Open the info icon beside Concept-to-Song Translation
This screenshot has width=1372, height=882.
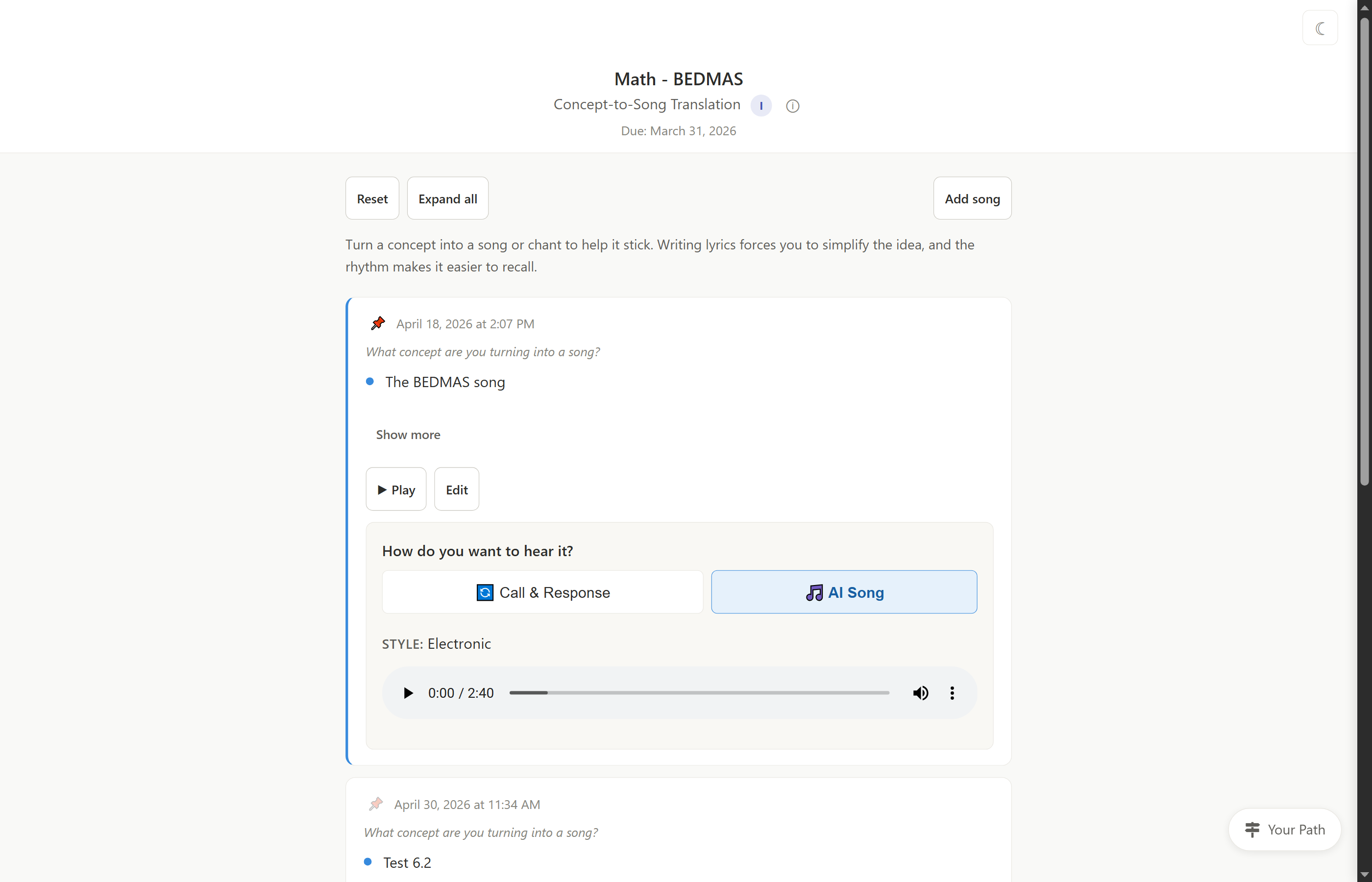click(x=792, y=106)
